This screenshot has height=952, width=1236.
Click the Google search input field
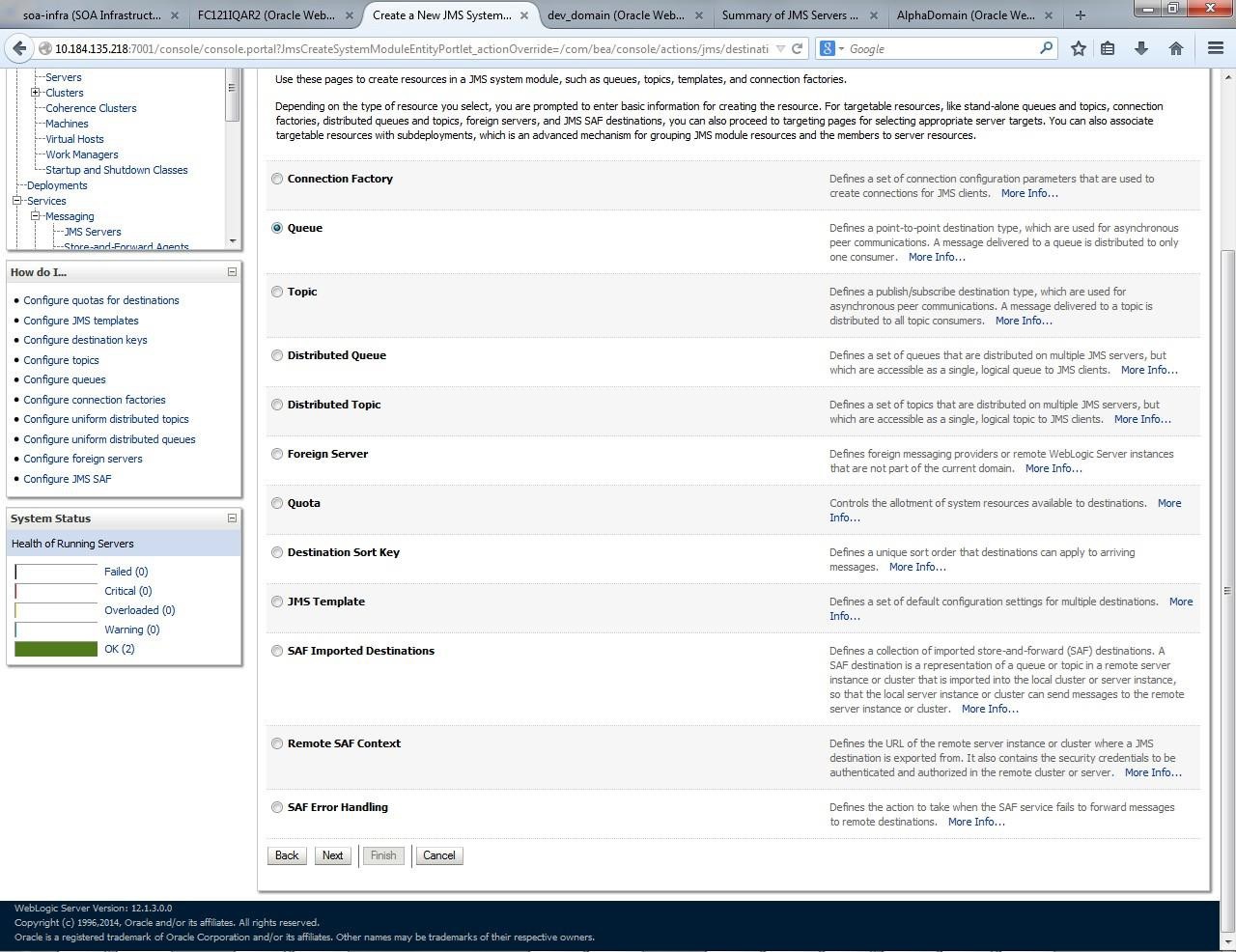(x=941, y=48)
